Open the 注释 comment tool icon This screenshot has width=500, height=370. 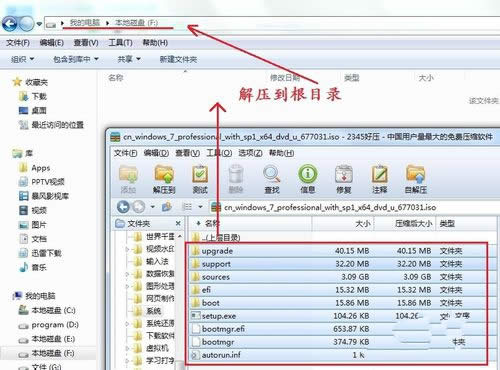point(380,179)
